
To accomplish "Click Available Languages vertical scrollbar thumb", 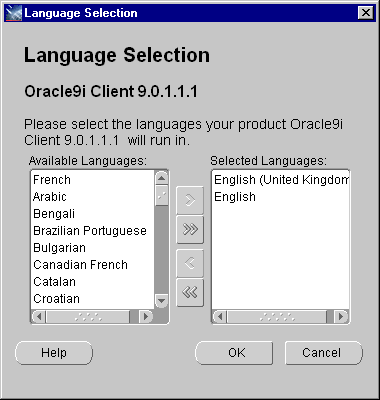I will pos(161,196).
